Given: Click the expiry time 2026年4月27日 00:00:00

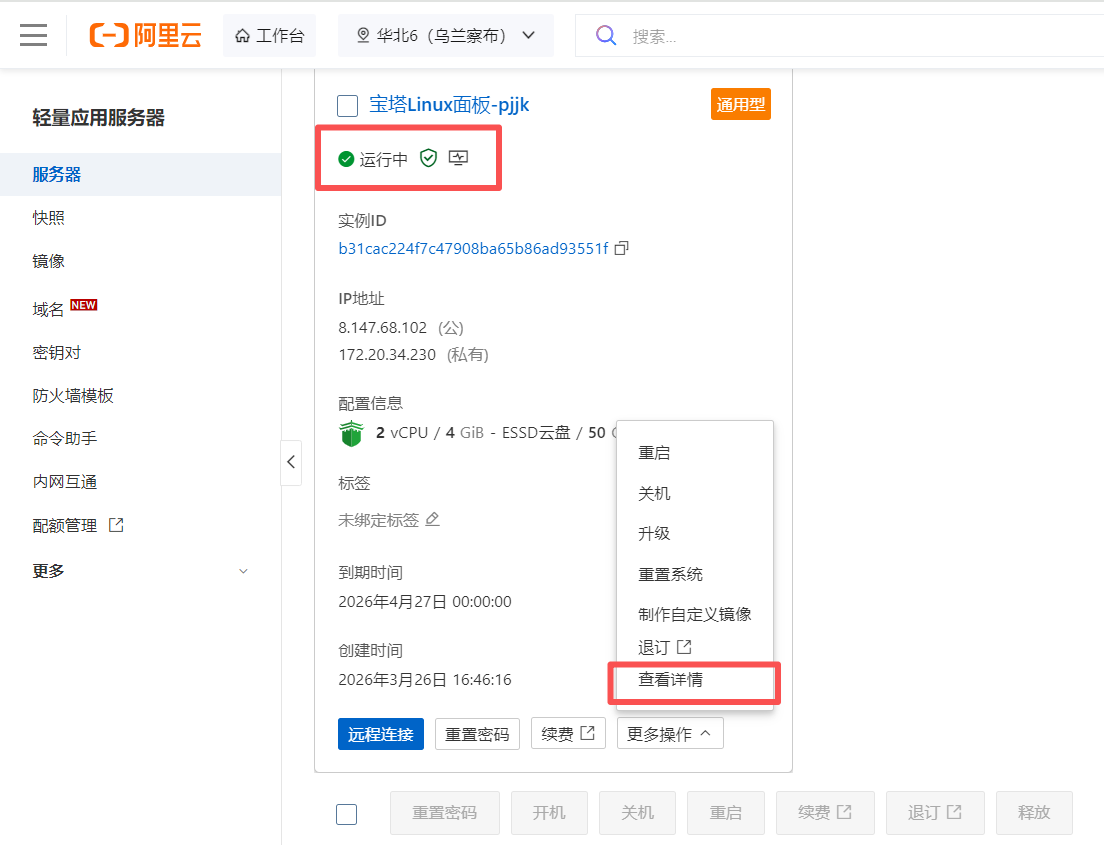Looking at the screenshot, I should pos(425,602).
